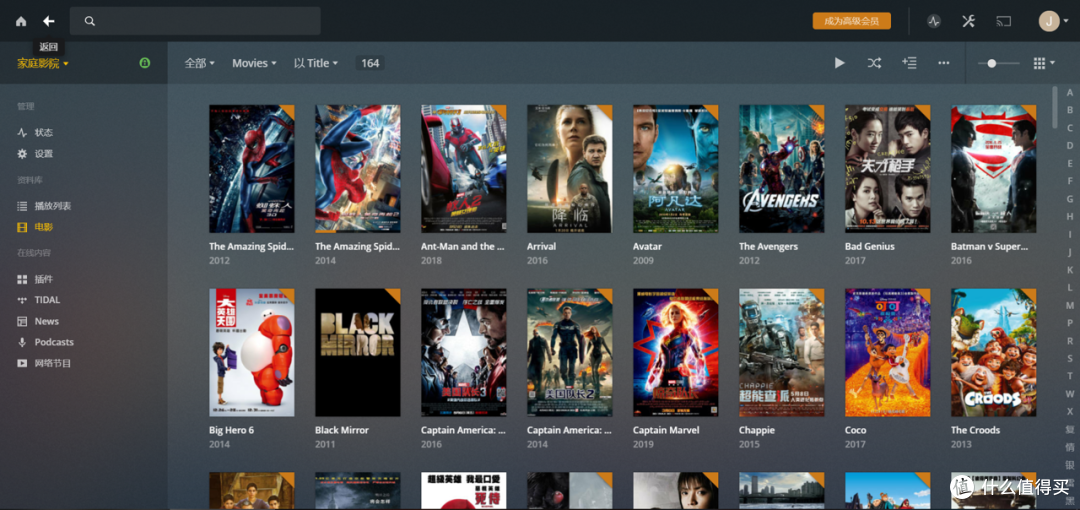Jump to letter T in index

pos(1070,376)
